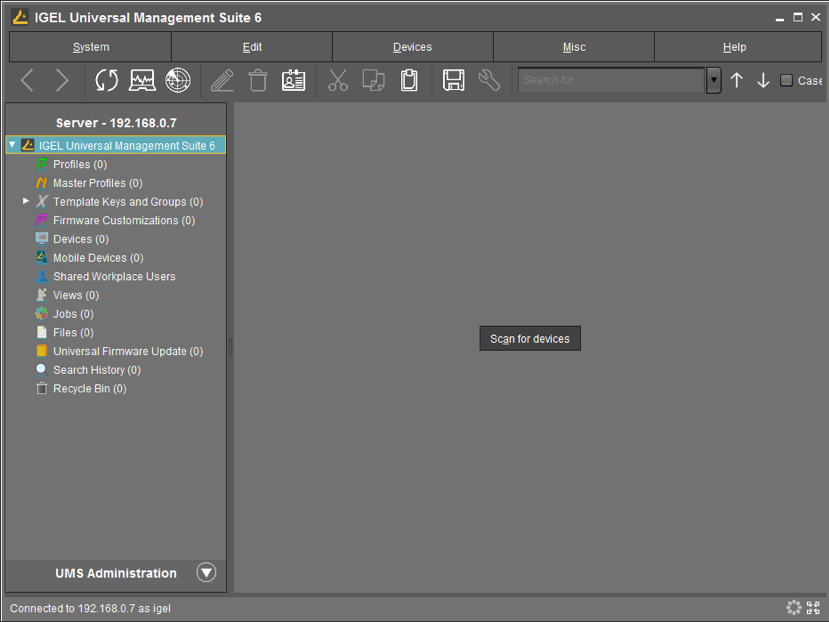Click the edit pencil icon

tap(222, 80)
